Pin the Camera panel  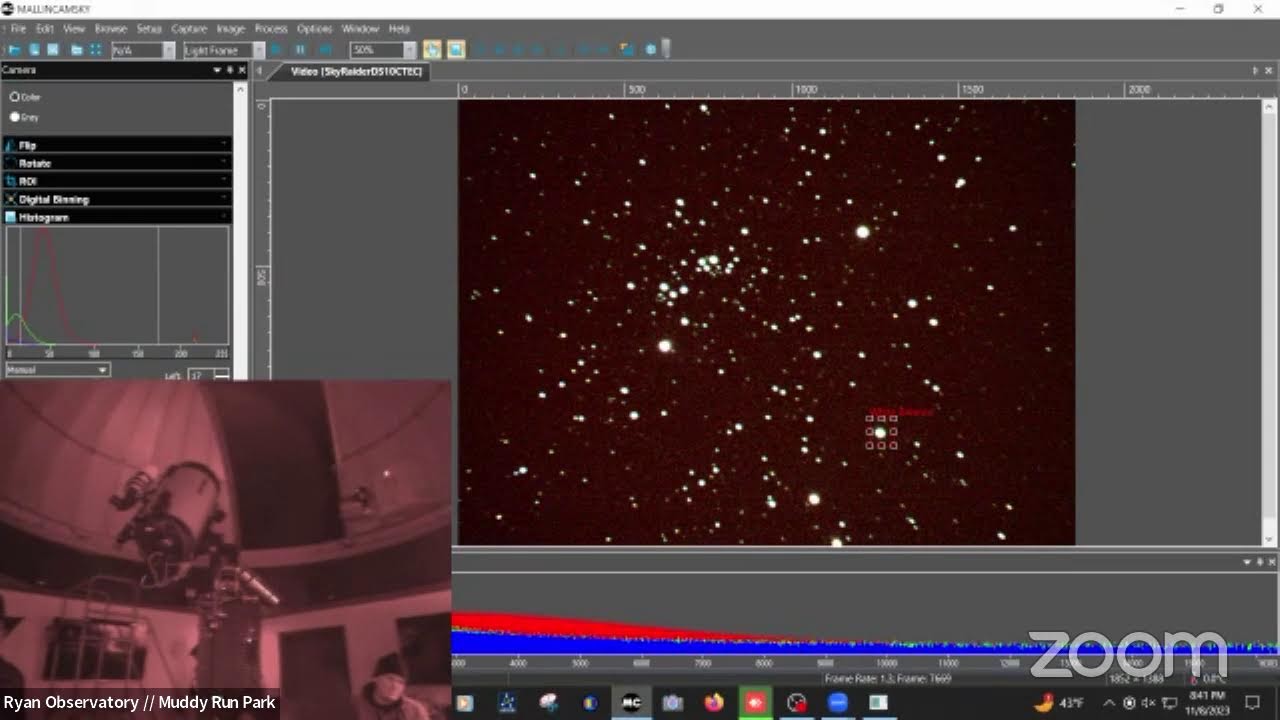point(229,70)
